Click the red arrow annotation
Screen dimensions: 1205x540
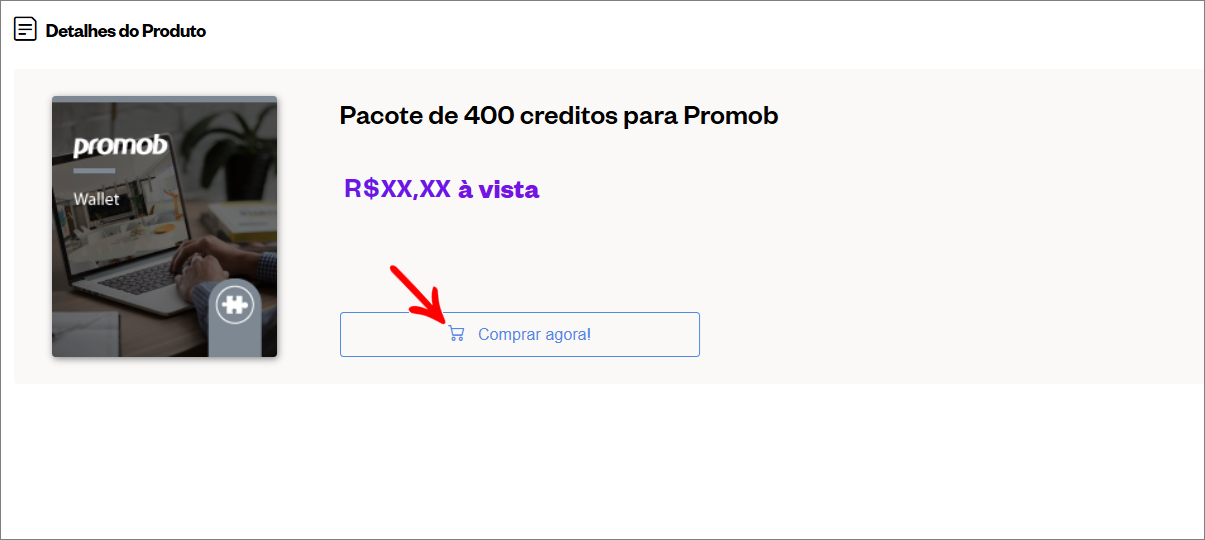(417, 293)
